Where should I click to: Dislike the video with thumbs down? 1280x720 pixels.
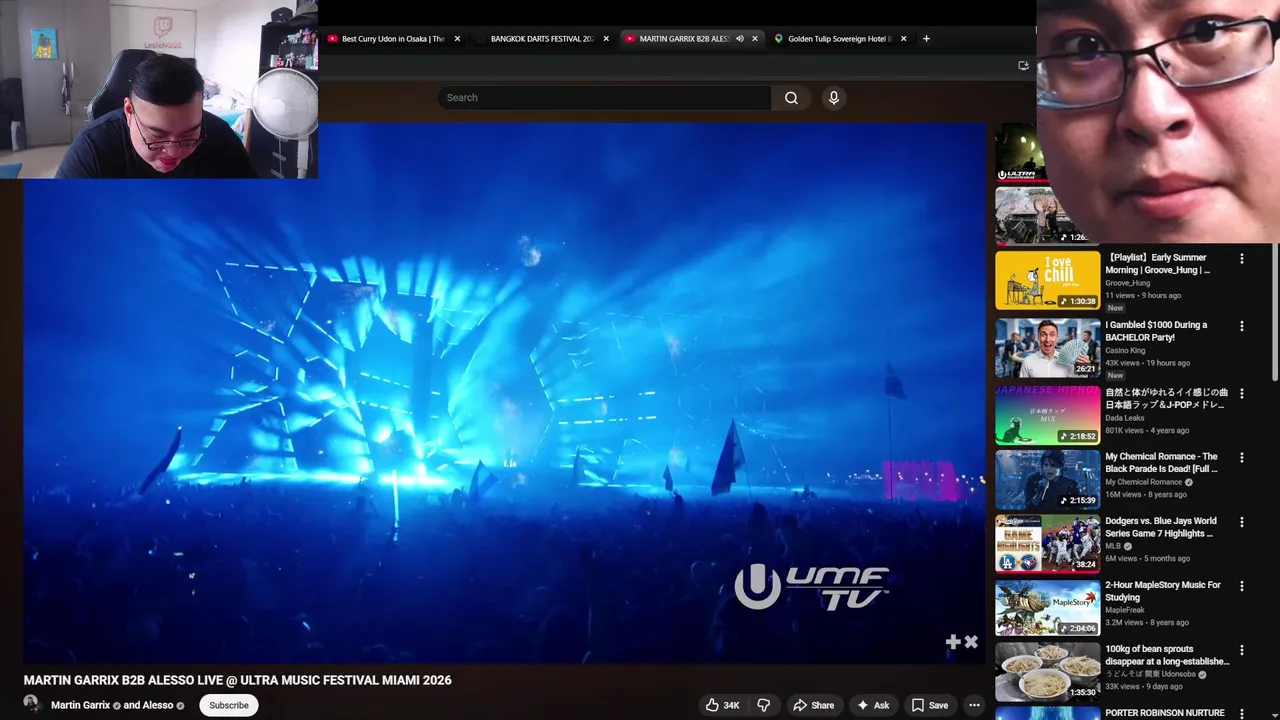[764, 705]
